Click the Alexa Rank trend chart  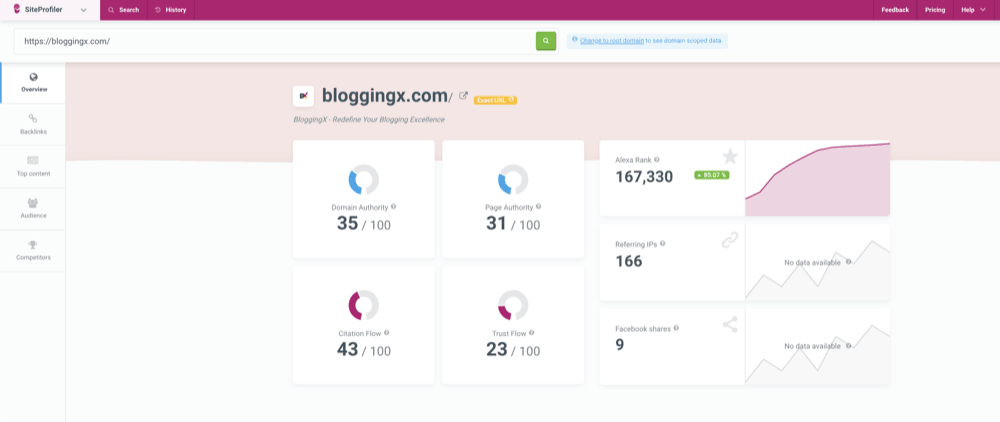point(818,178)
